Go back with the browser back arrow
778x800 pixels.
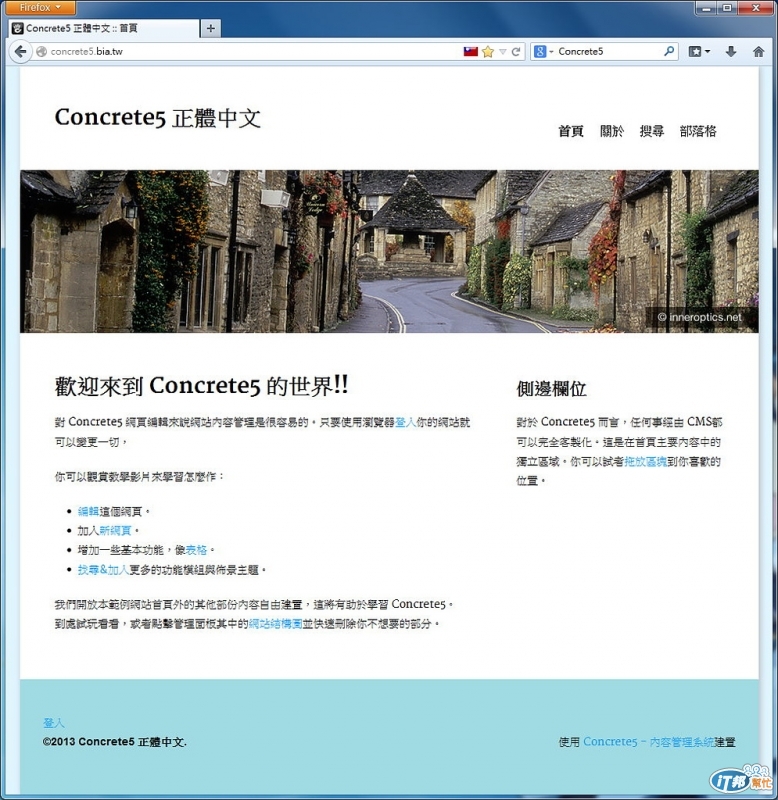tap(20, 52)
